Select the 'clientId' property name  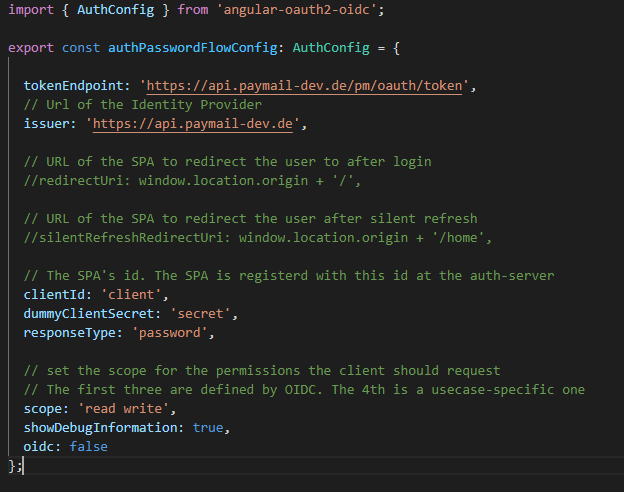coord(54,295)
